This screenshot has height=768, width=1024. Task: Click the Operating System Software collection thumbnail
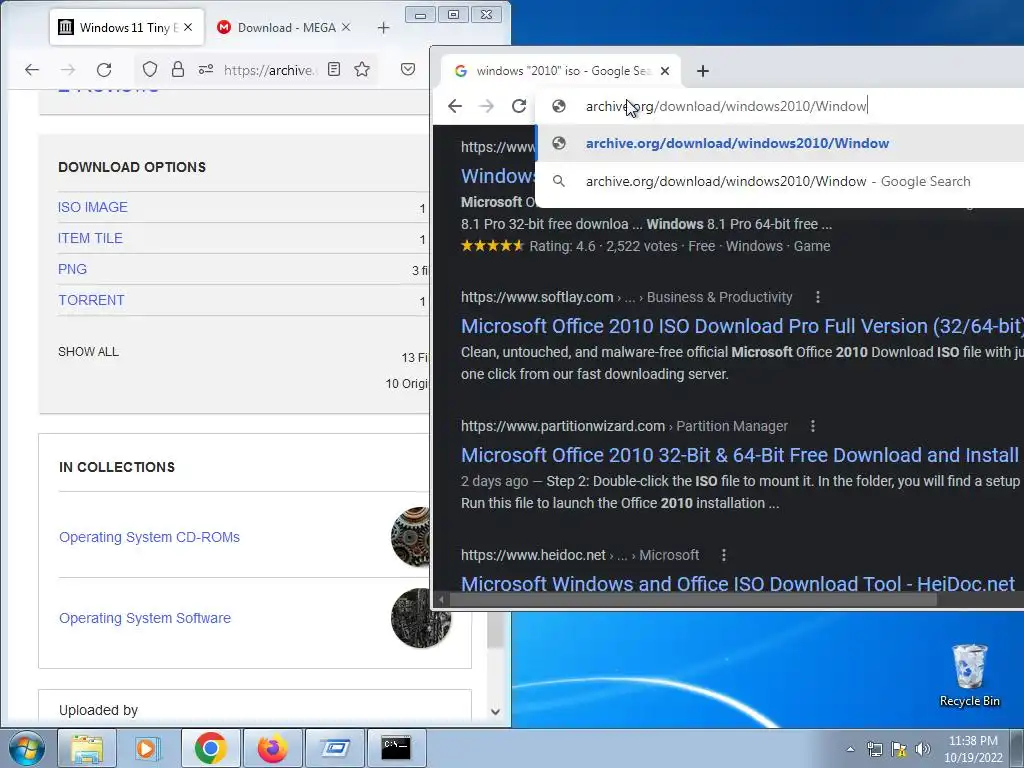[421, 618]
